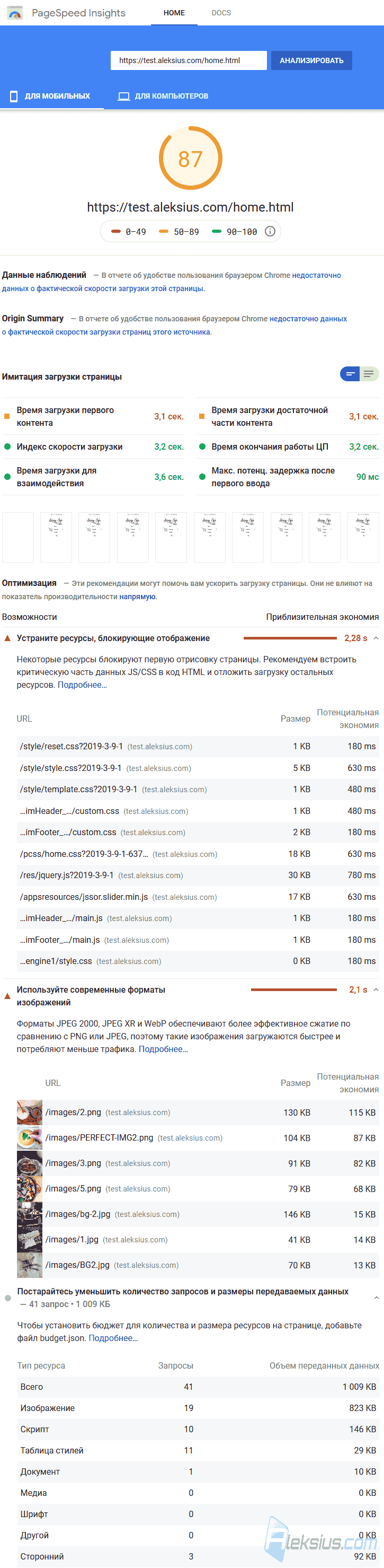Open Подробнее link under blocking resources
Viewport: 384px width, 1568px height.
click(x=82, y=685)
